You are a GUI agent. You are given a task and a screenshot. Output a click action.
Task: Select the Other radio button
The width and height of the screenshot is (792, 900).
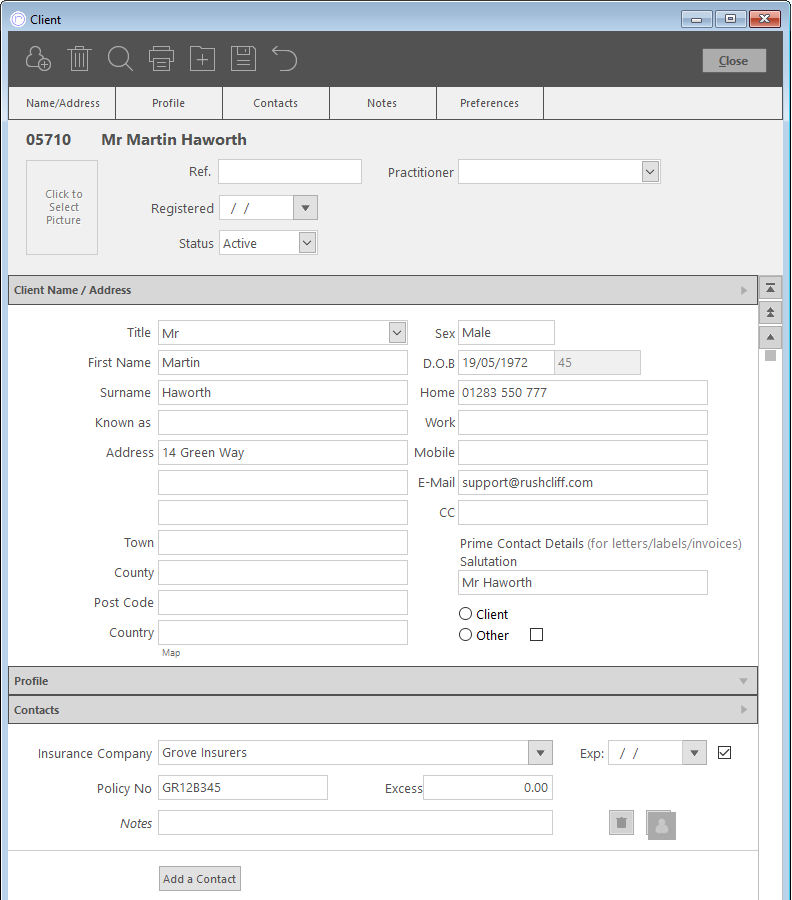point(465,635)
